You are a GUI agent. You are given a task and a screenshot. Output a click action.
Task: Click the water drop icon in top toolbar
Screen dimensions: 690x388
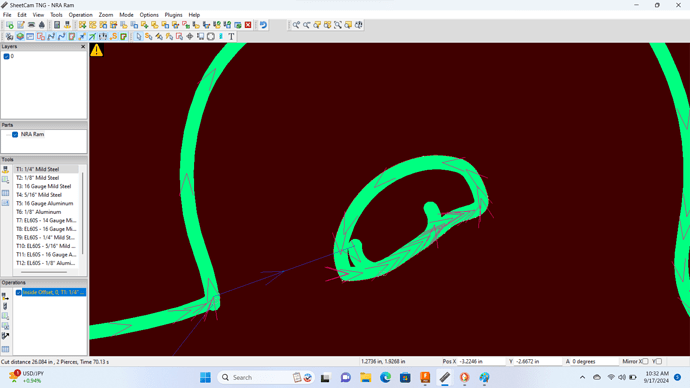pyautogui.click(x=42, y=25)
